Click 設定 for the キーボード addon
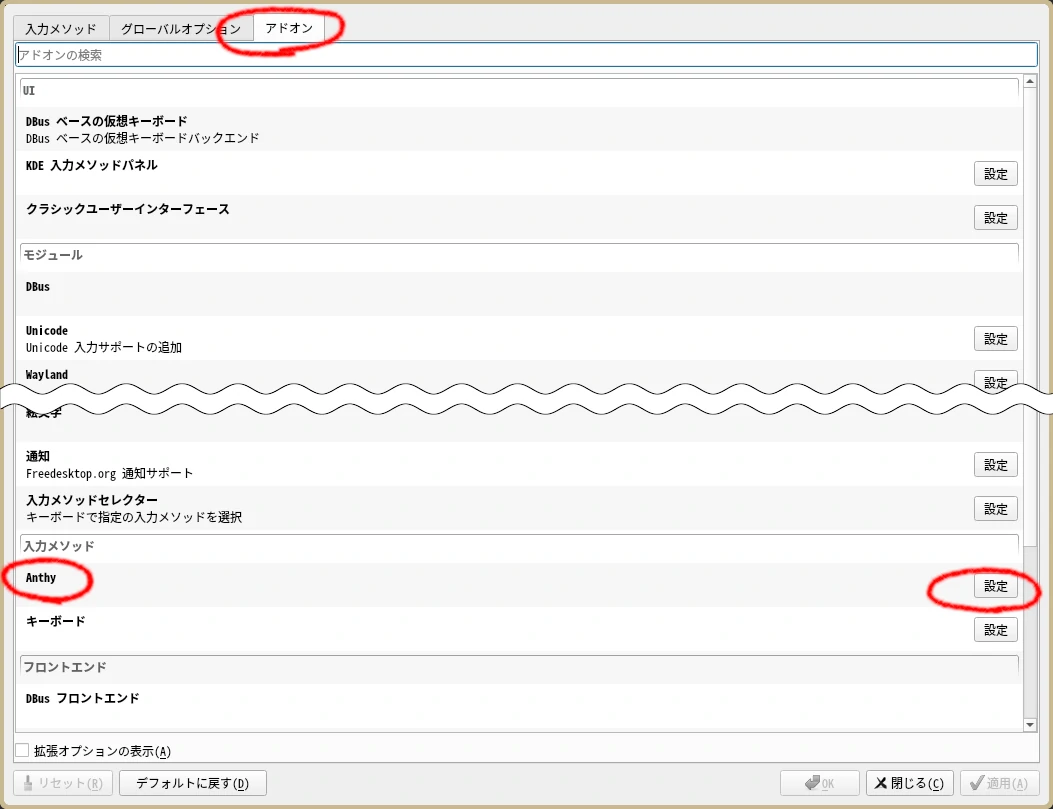 click(x=995, y=630)
